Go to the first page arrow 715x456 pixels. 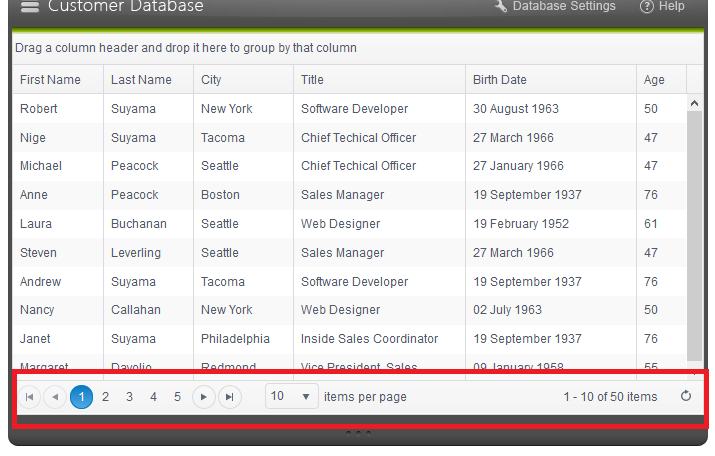[x=30, y=397]
